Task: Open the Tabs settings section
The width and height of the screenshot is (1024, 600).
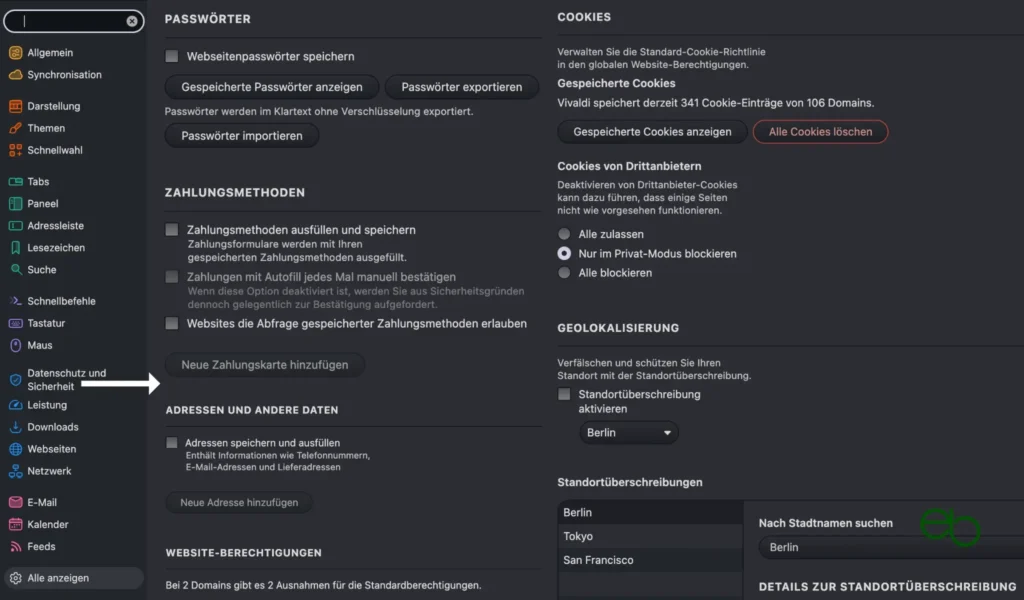Action: tap(38, 182)
